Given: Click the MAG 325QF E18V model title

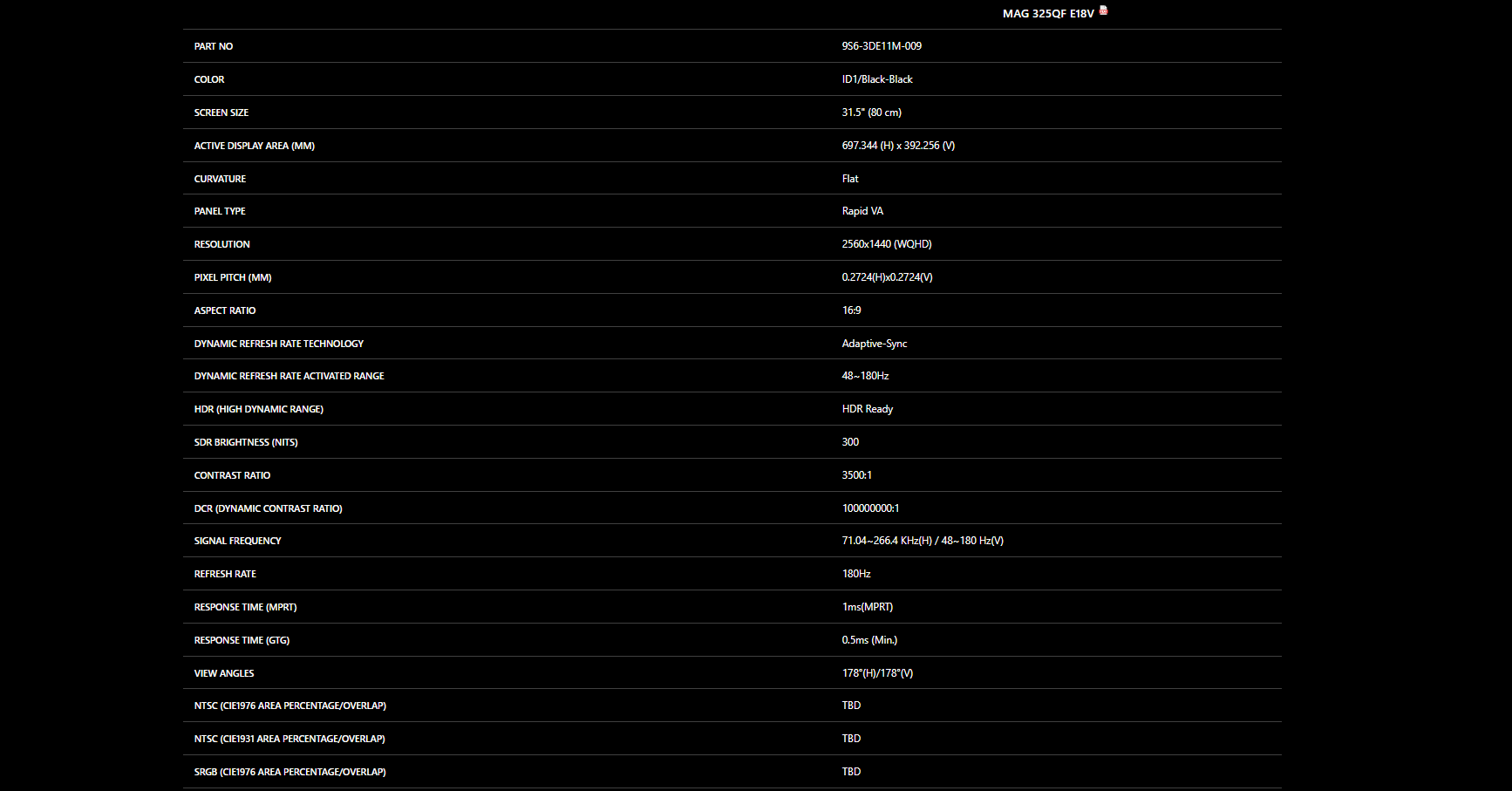Looking at the screenshot, I should tap(1048, 14).
